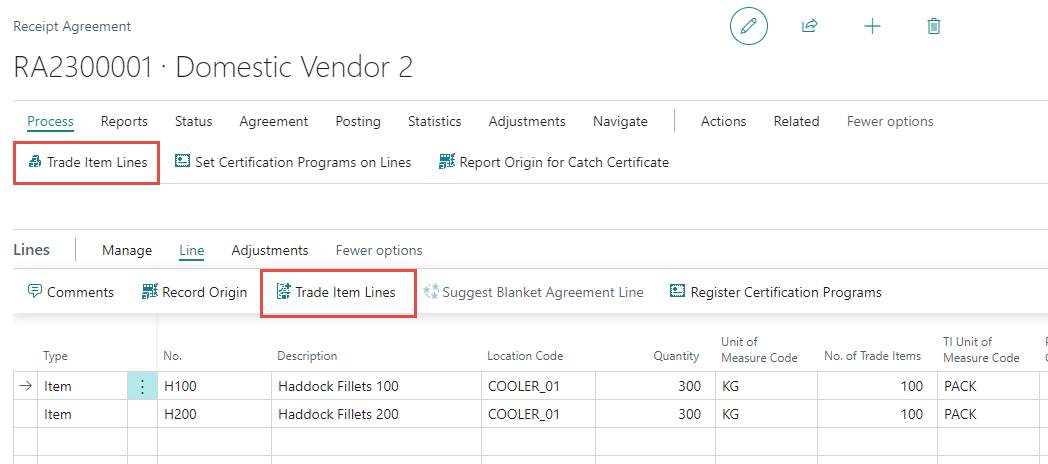
Task: Select Set Certification Programs on Lines
Action: tap(293, 162)
